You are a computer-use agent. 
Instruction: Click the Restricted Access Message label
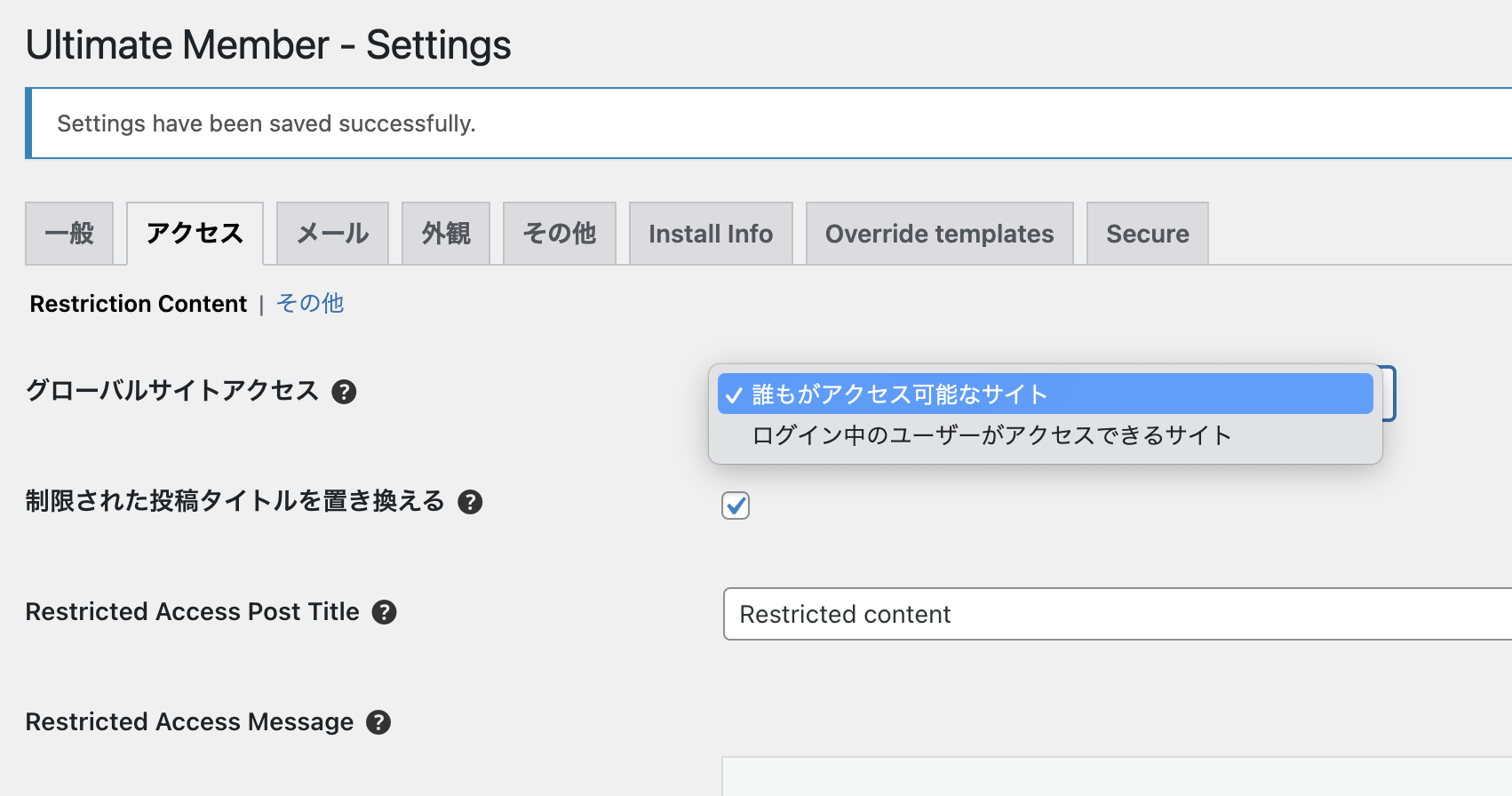click(189, 722)
